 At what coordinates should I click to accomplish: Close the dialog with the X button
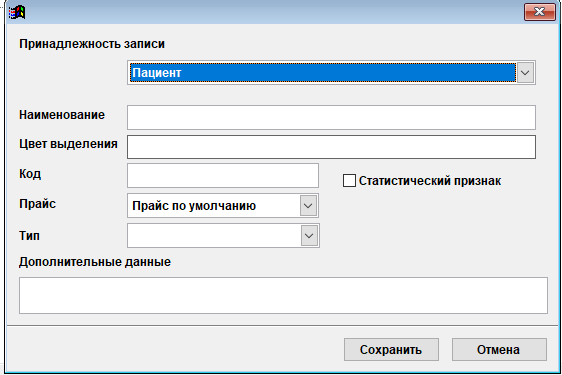tap(539, 12)
